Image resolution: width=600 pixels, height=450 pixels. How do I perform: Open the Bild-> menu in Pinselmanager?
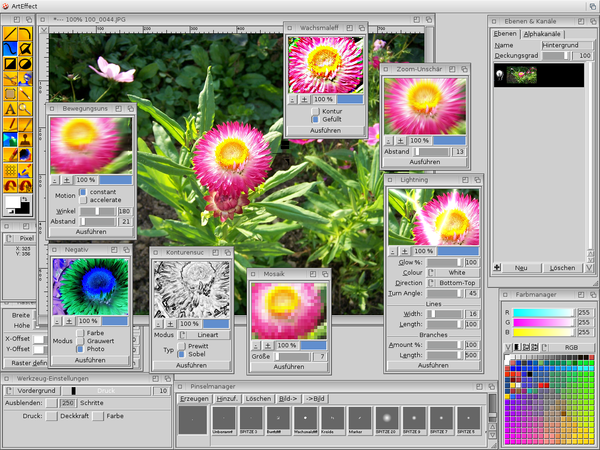point(290,398)
